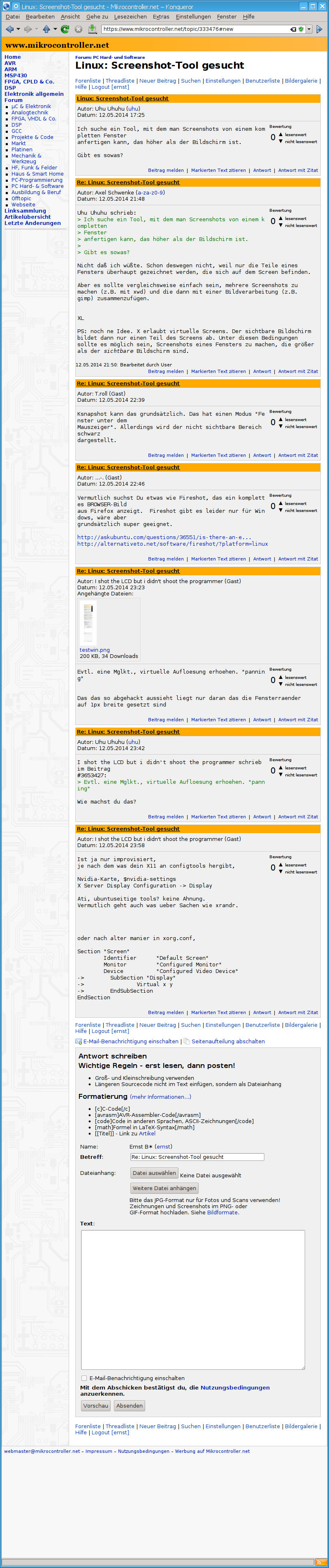Click the envelope icon beside E-Mail-Benachrichtigung einschalten link
The height and width of the screenshot is (1568, 329).
pos(79,1042)
